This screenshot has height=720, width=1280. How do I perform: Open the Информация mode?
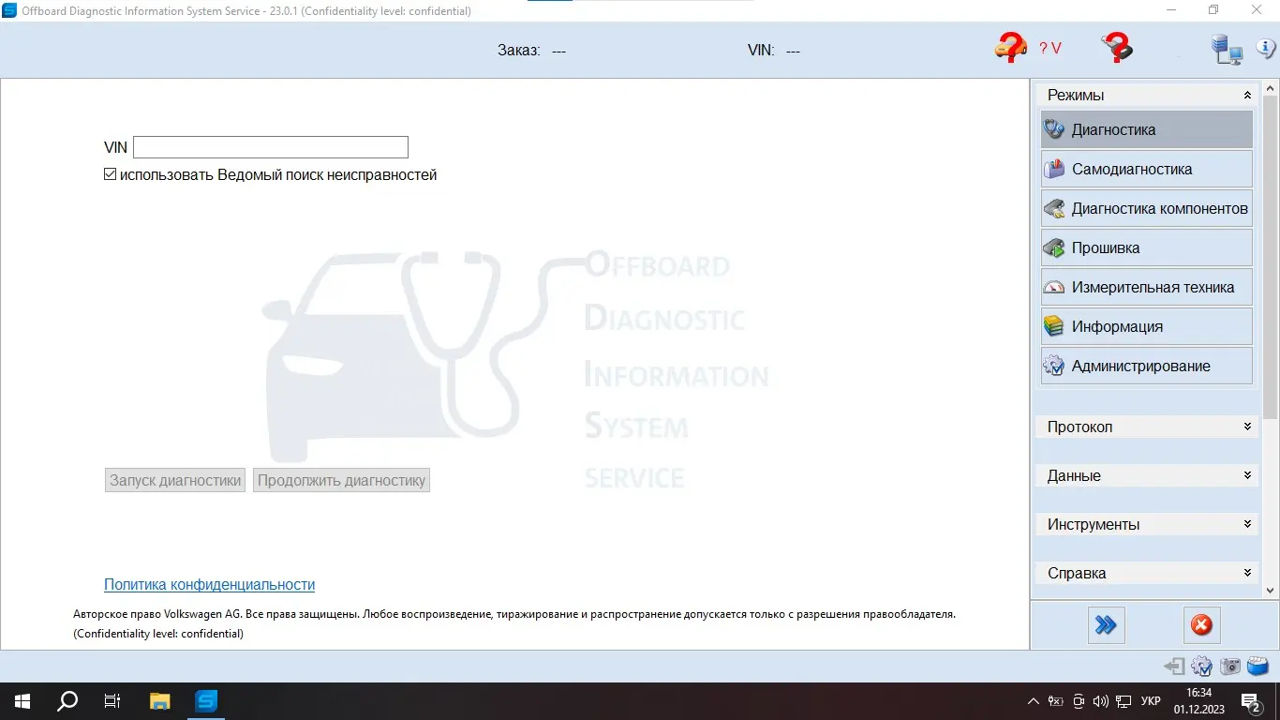pos(1146,327)
